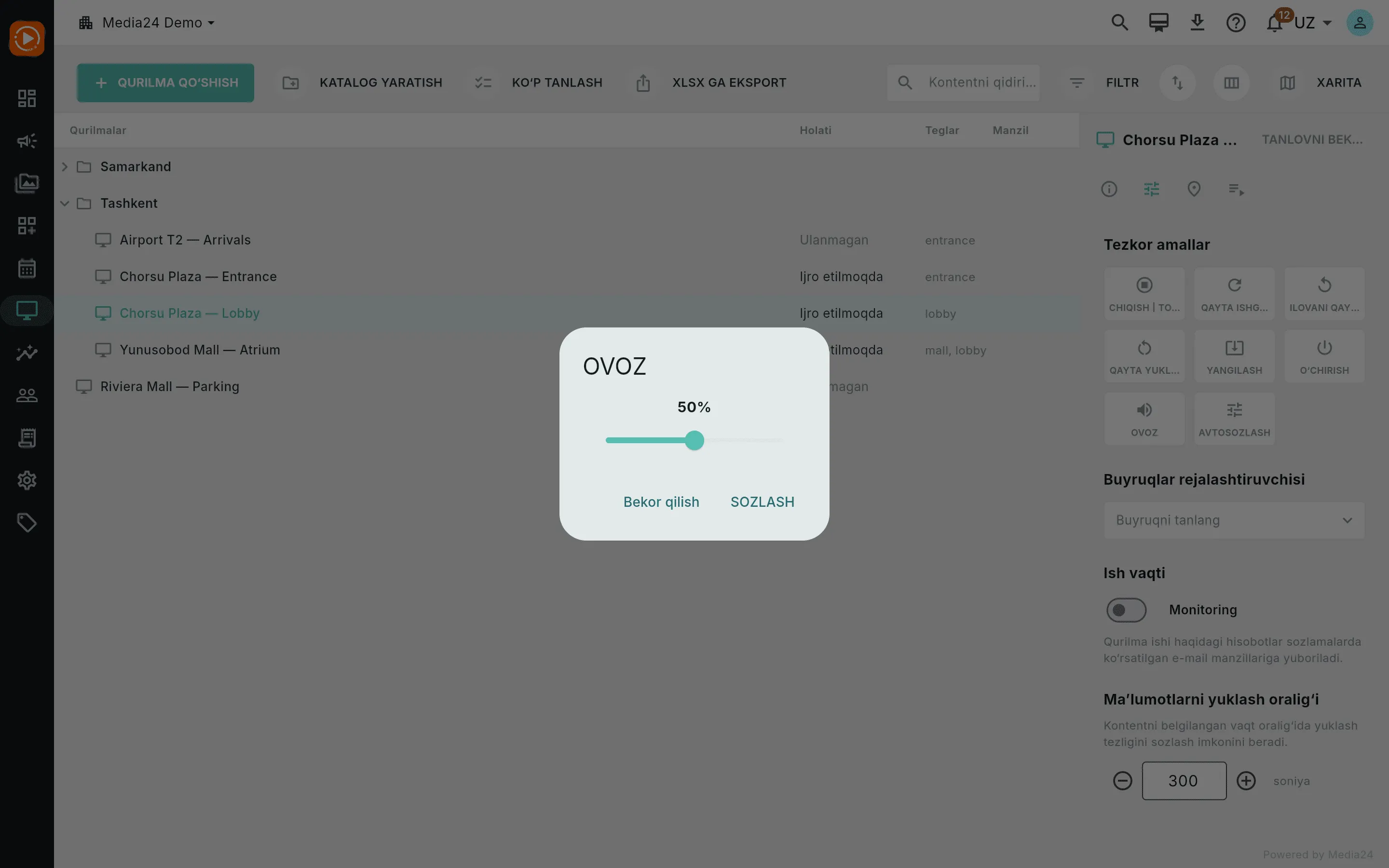1389x868 pixels.
Task: Collapse the Tashkent folder chevron
Action: 64,203
